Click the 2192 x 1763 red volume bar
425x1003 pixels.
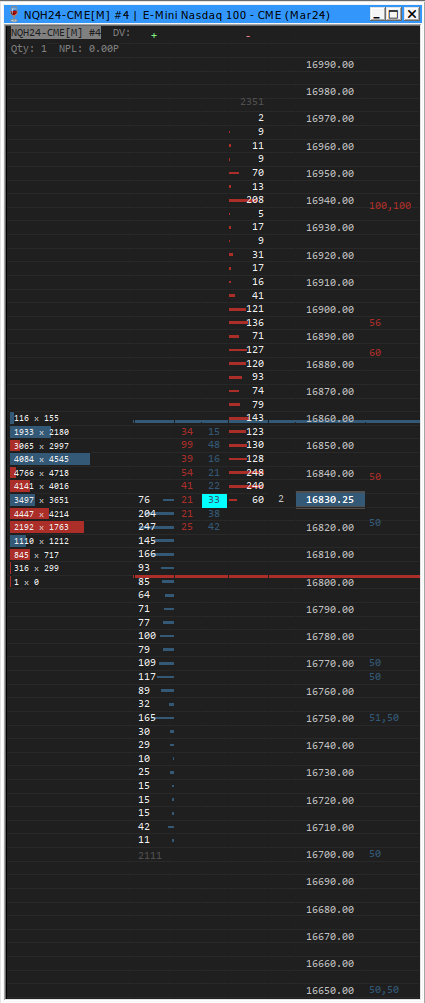(47, 527)
